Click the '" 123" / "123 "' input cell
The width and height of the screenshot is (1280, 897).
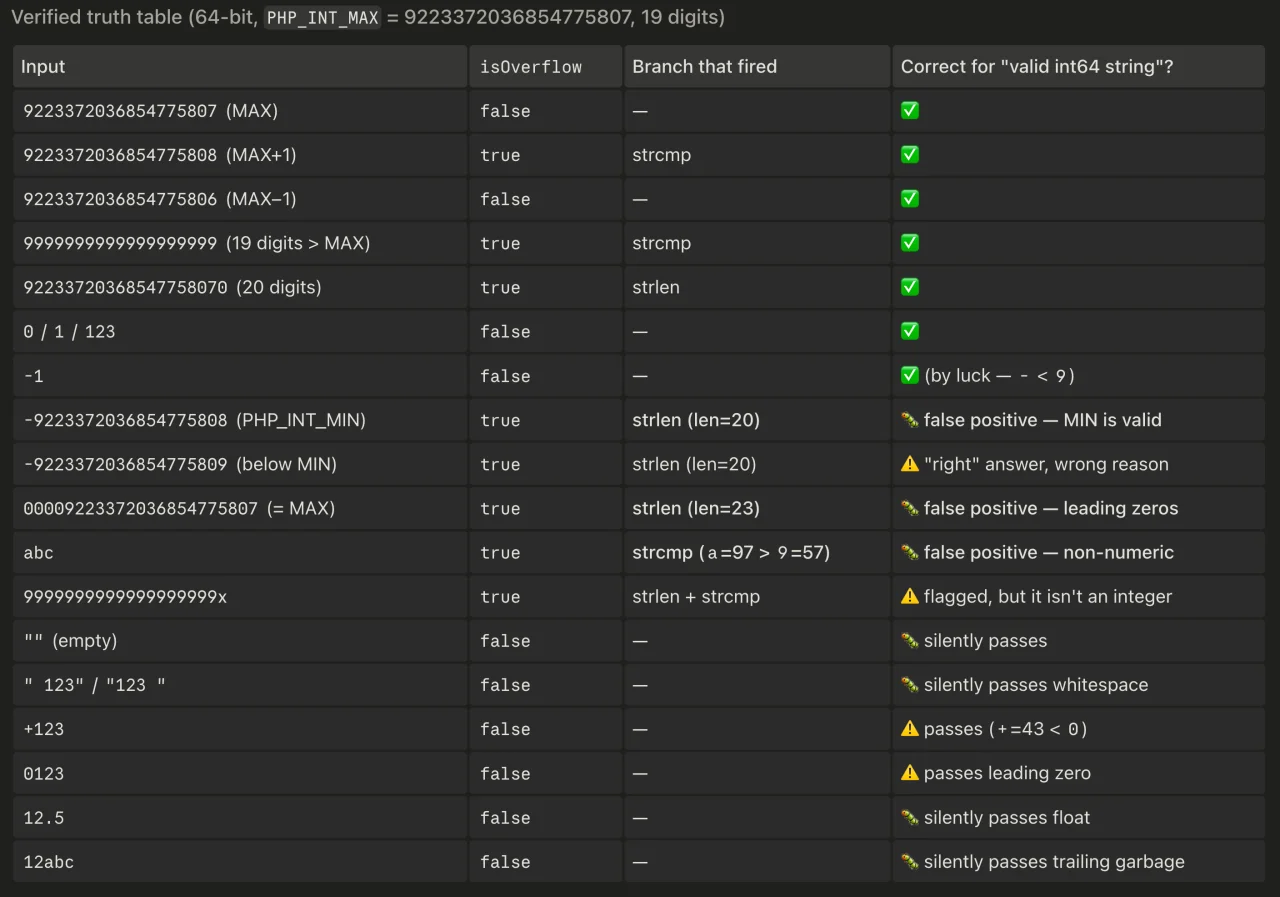tap(240, 685)
